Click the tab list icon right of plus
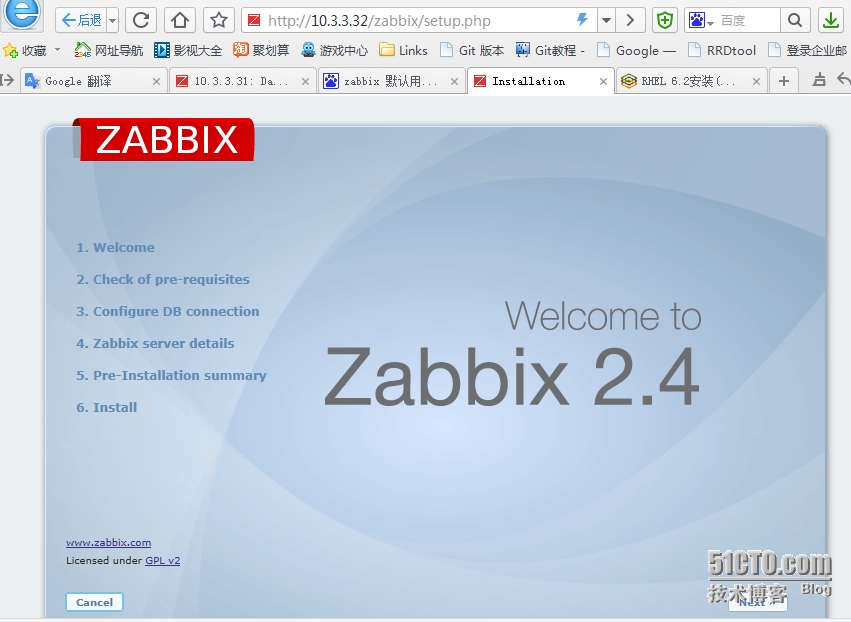 [819, 80]
